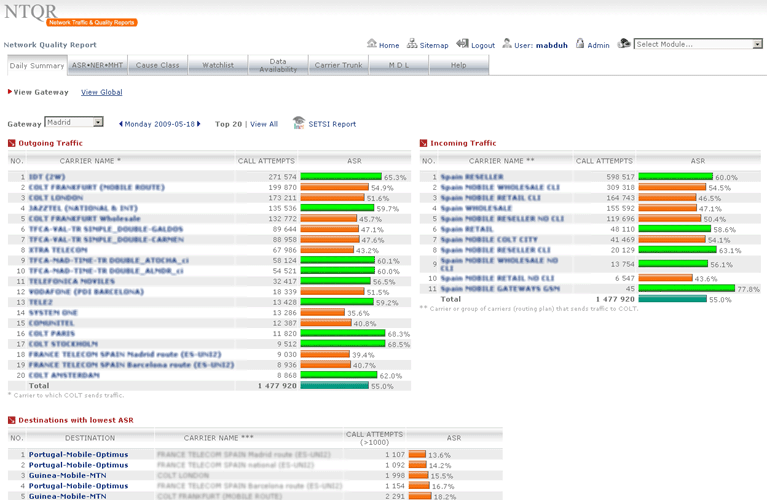Click the Home icon in header
Viewport: 767px width, 500px height.
[x=372, y=44]
